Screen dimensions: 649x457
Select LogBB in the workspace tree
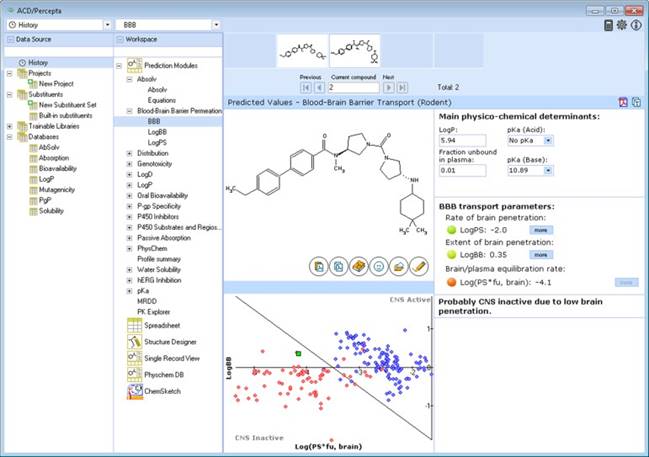click(x=157, y=131)
